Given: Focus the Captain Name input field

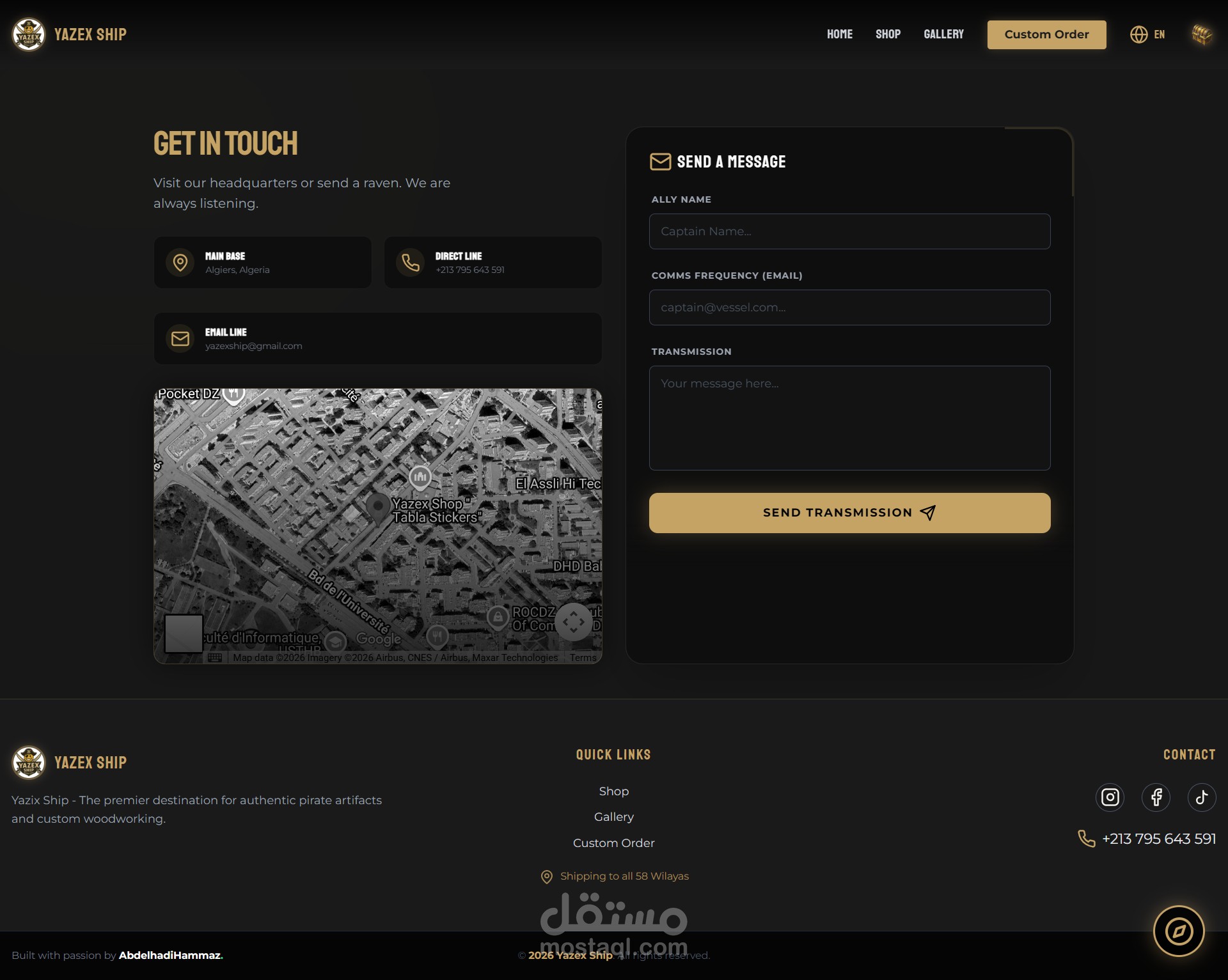Looking at the screenshot, I should (x=849, y=231).
